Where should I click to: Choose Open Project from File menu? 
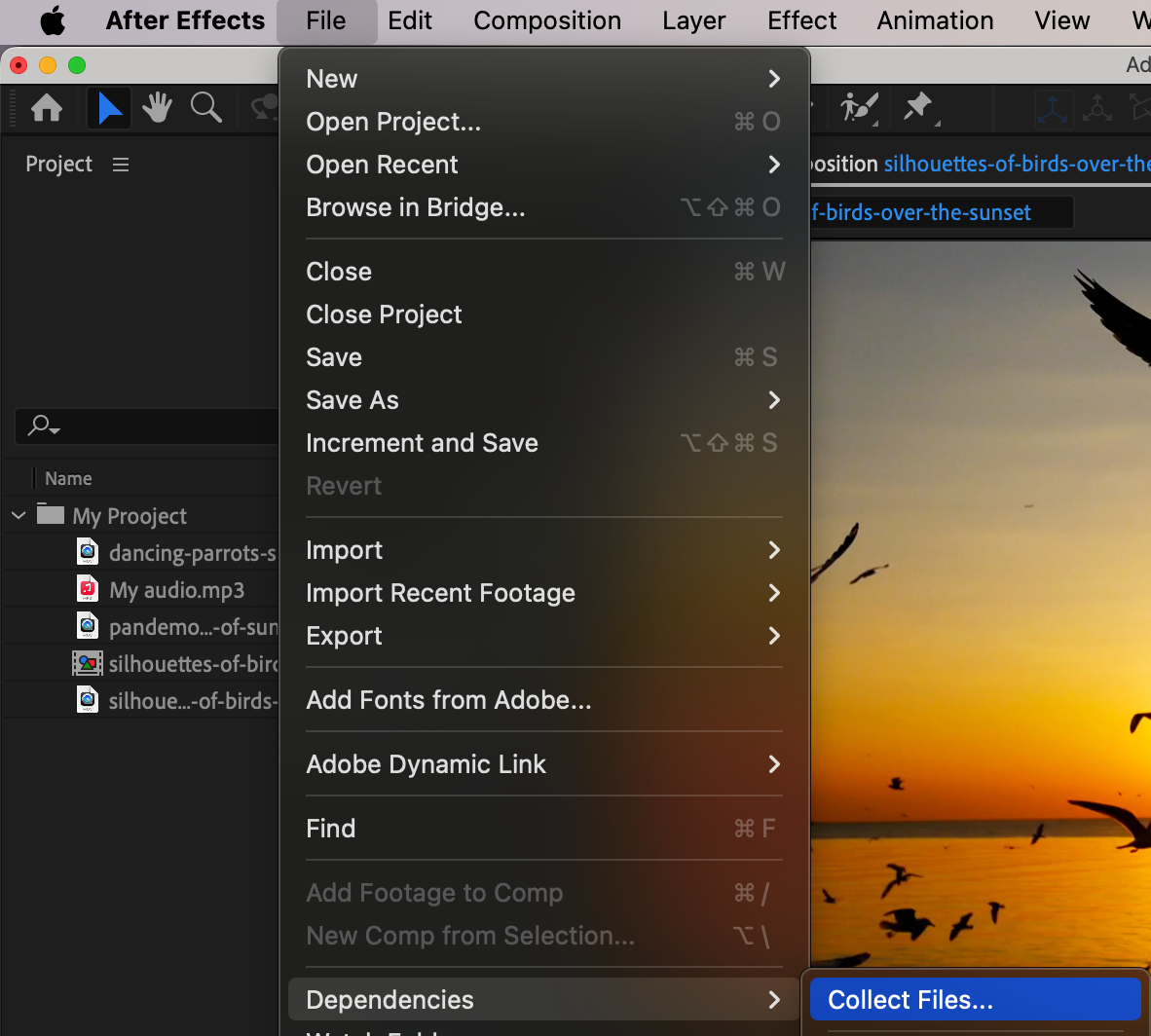point(543,122)
